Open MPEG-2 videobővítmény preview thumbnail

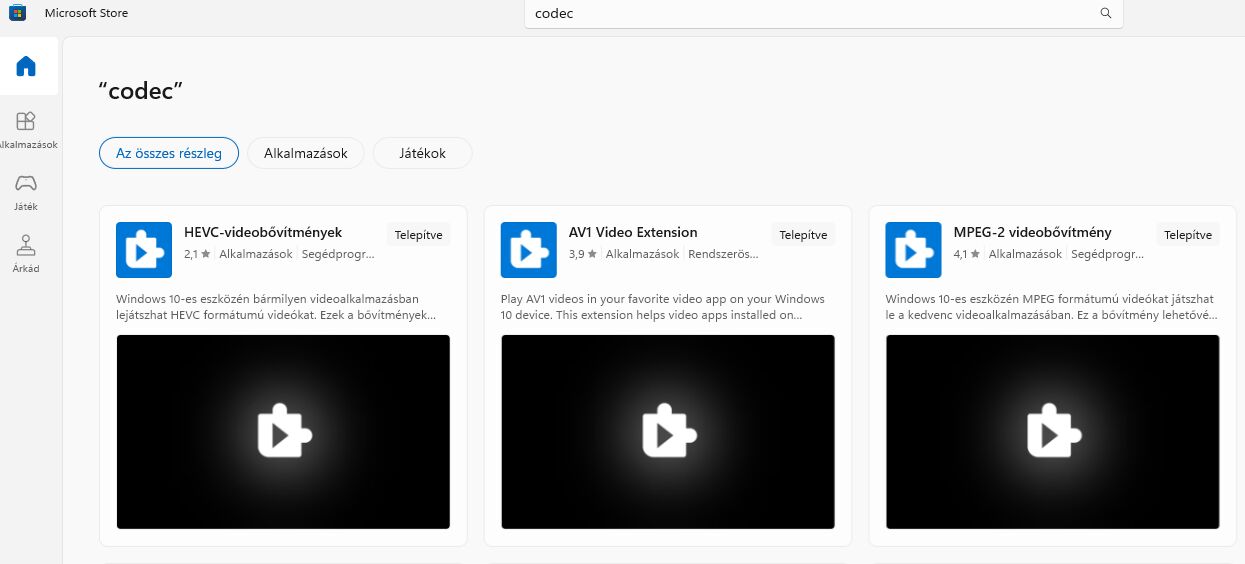tap(1053, 432)
